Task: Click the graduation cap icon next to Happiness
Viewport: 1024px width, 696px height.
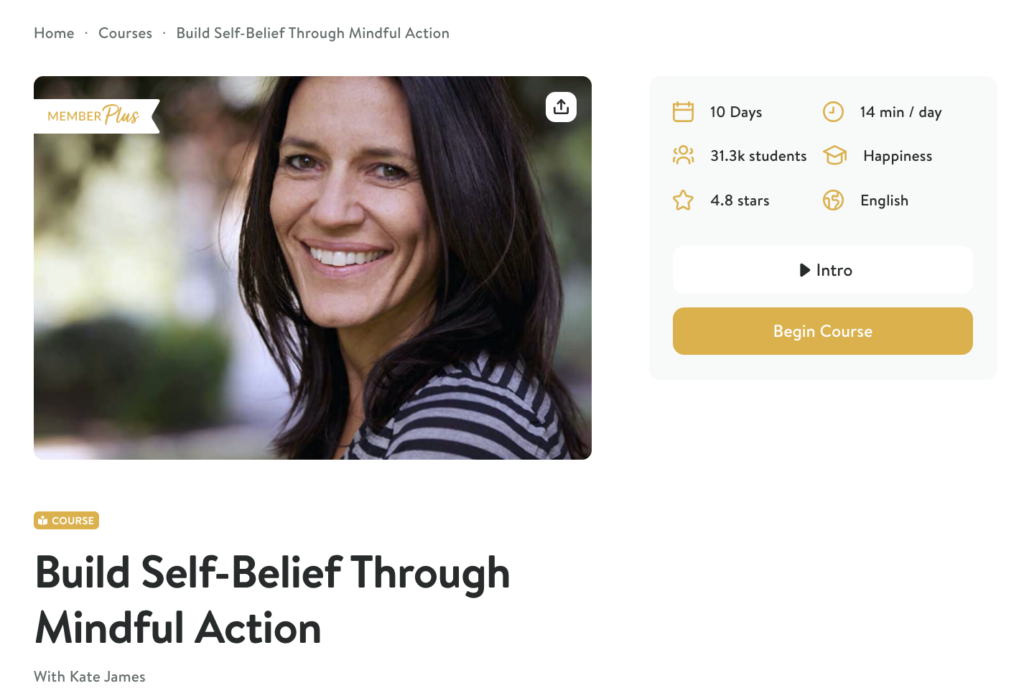Action: pos(834,156)
